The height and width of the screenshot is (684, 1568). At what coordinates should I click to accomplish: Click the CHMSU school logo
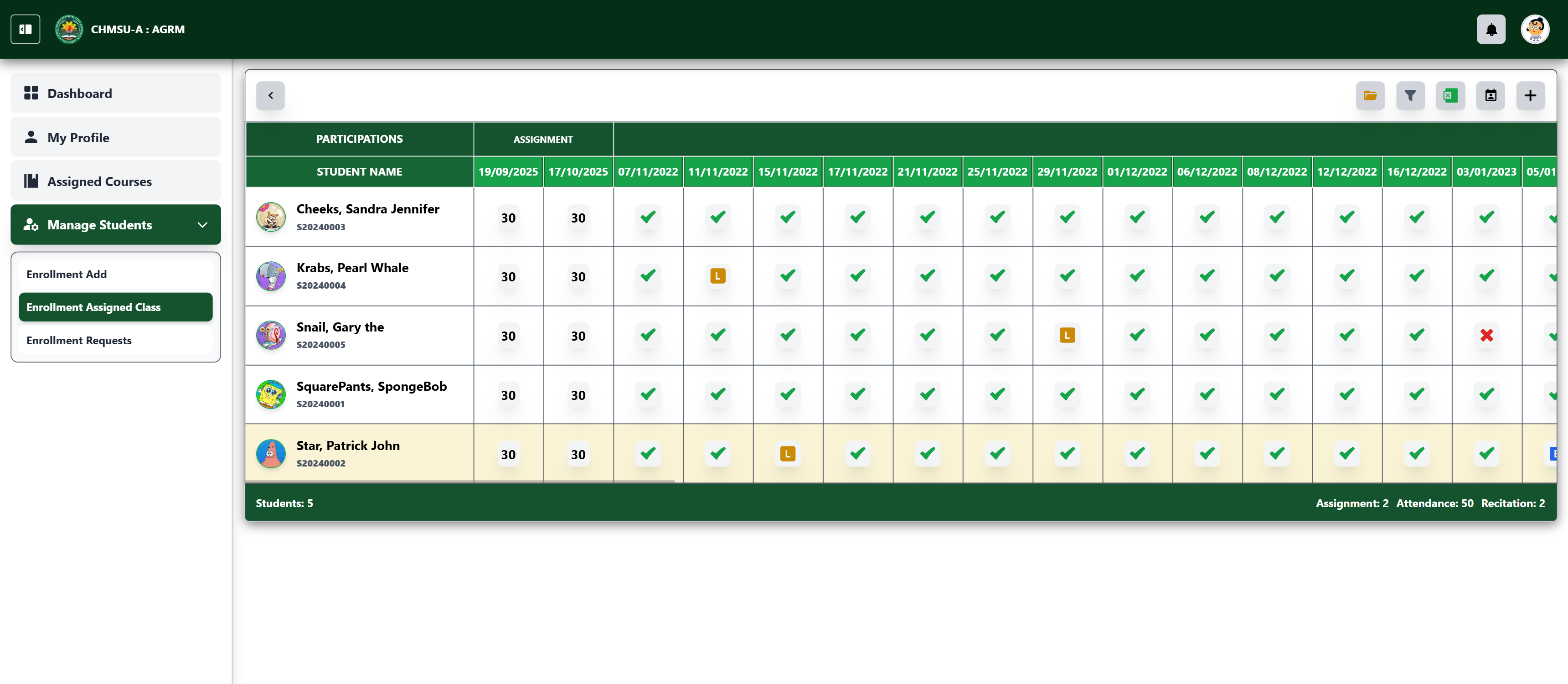(x=69, y=29)
